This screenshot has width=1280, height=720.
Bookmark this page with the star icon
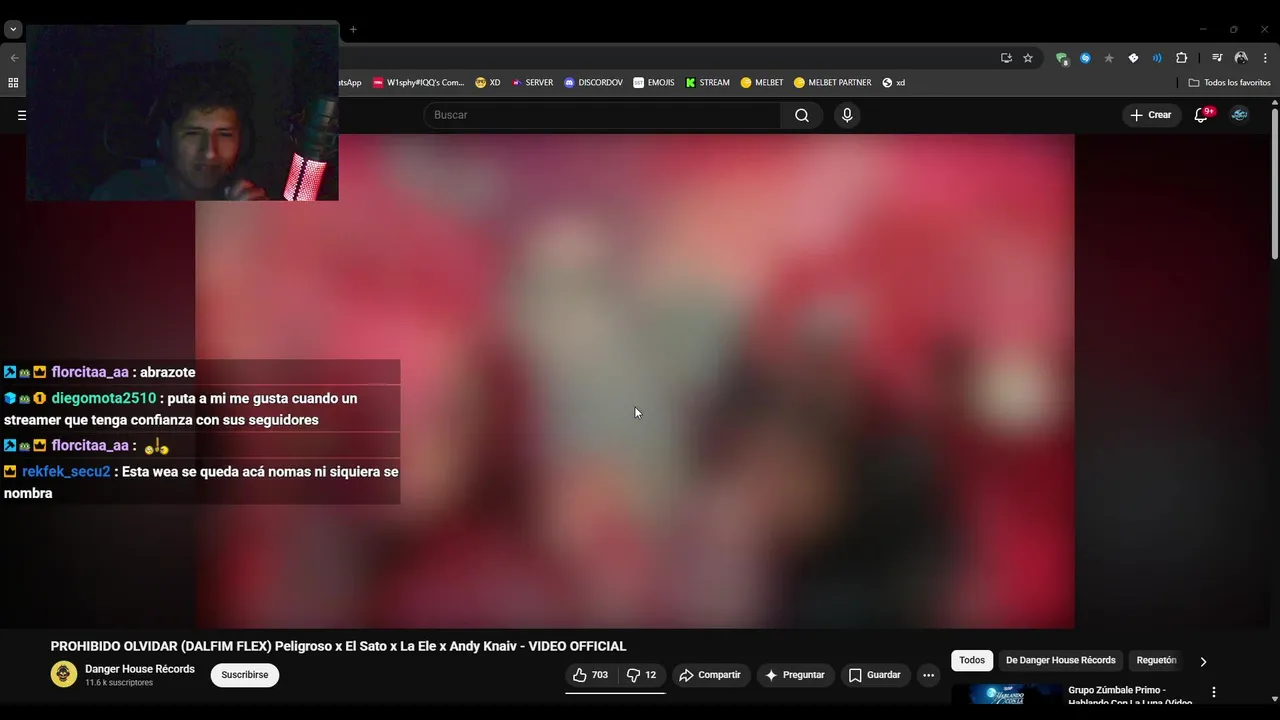[1028, 58]
